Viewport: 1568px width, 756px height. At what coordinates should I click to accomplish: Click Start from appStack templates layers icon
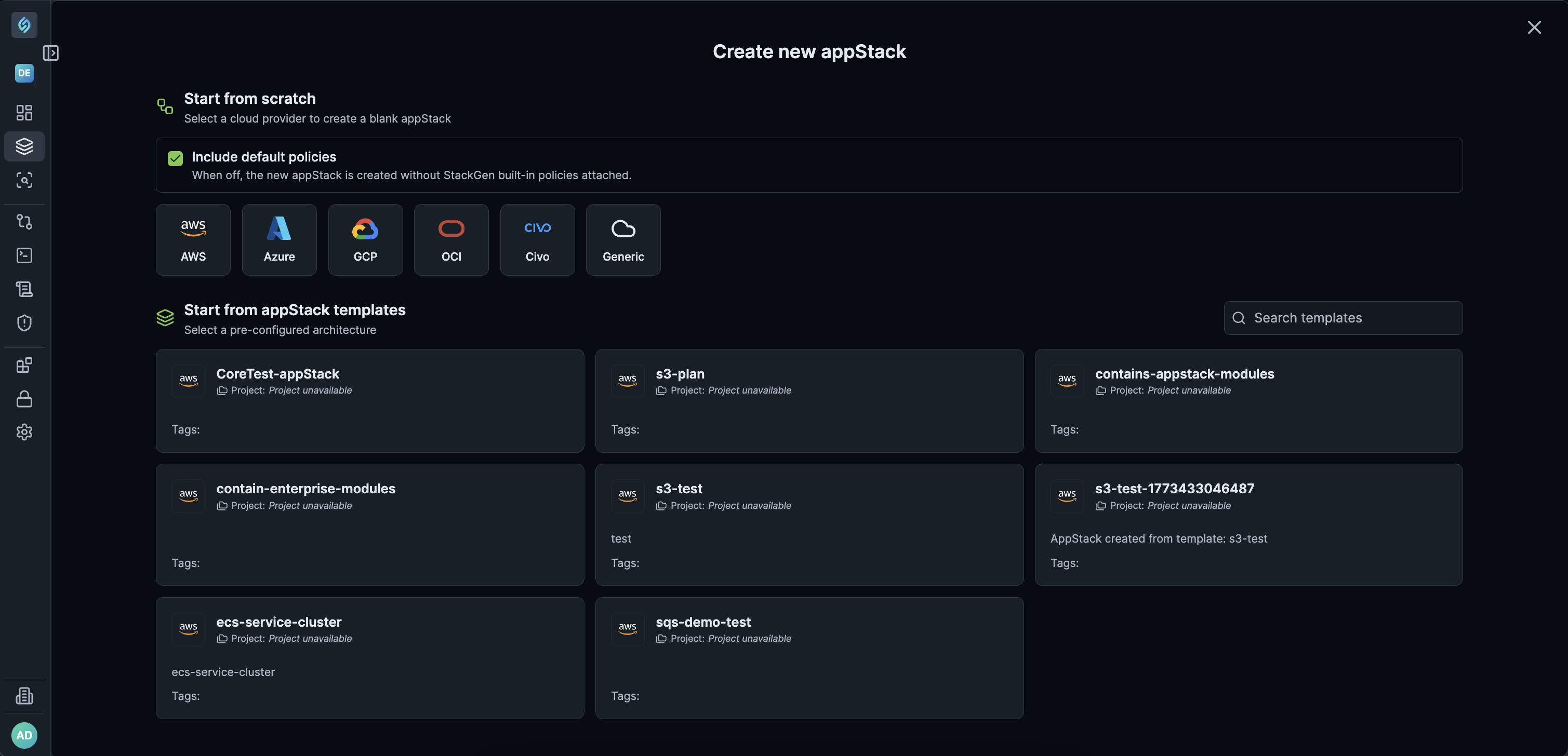tap(165, 317)
